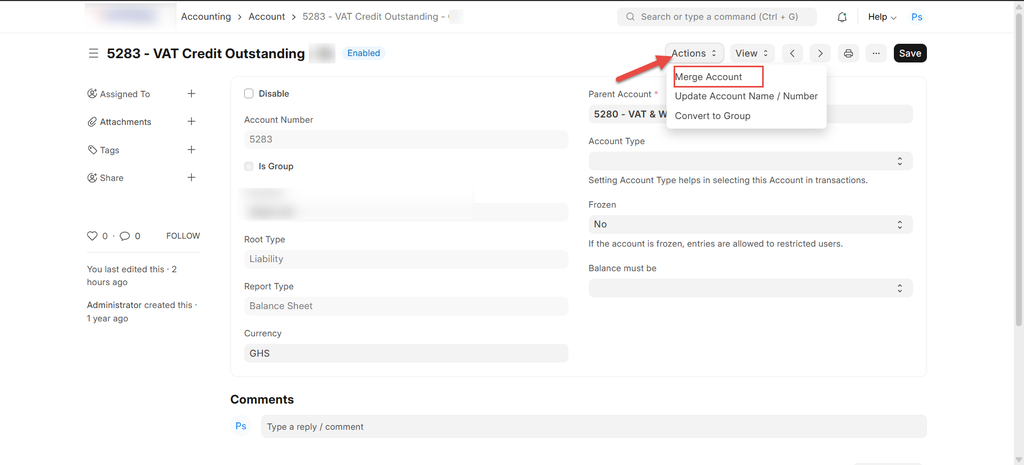Go to previous record arrow
This screenshot has height=465, width=1024.
792,53
